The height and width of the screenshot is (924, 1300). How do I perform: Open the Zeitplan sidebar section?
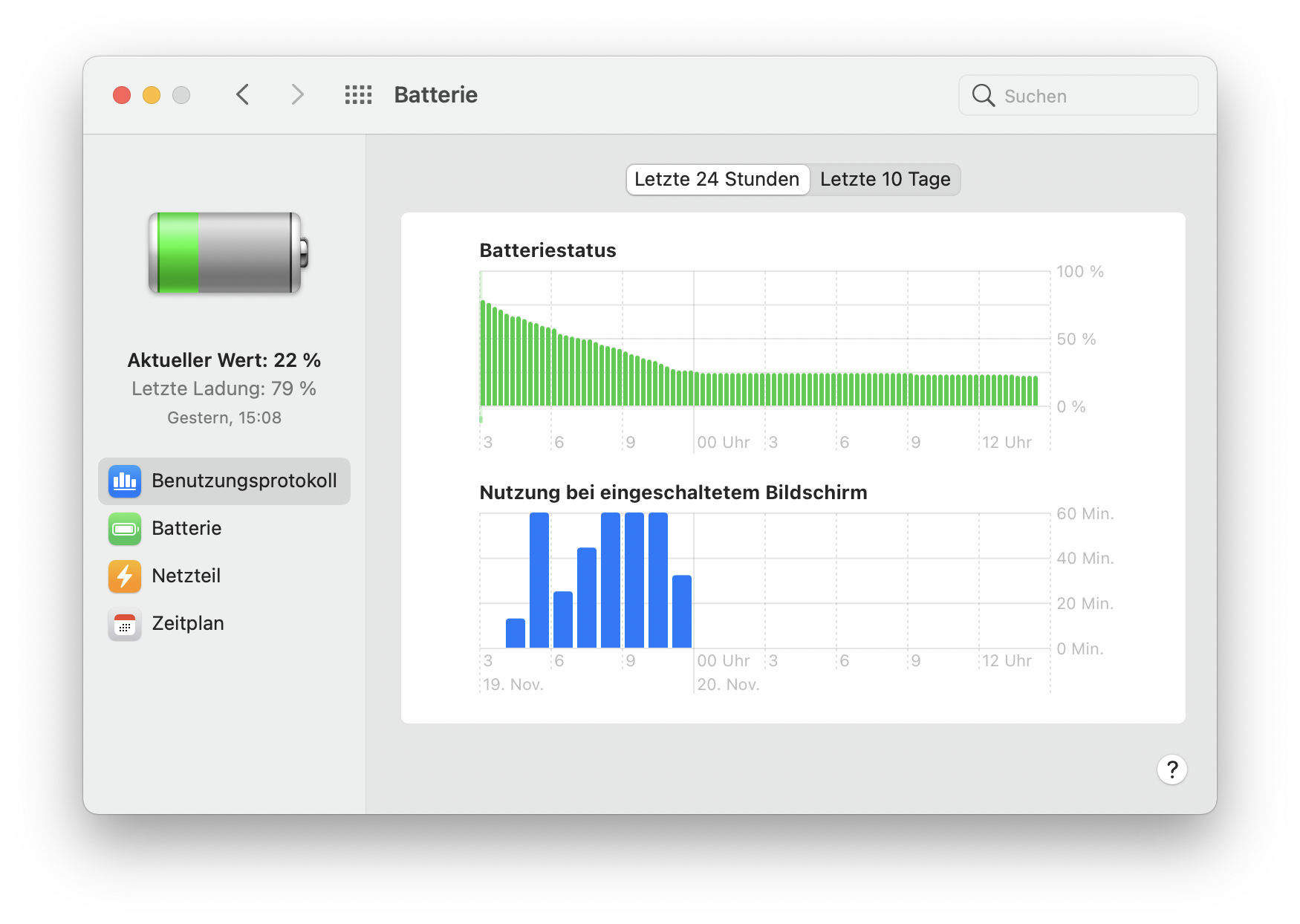(224, 624)
